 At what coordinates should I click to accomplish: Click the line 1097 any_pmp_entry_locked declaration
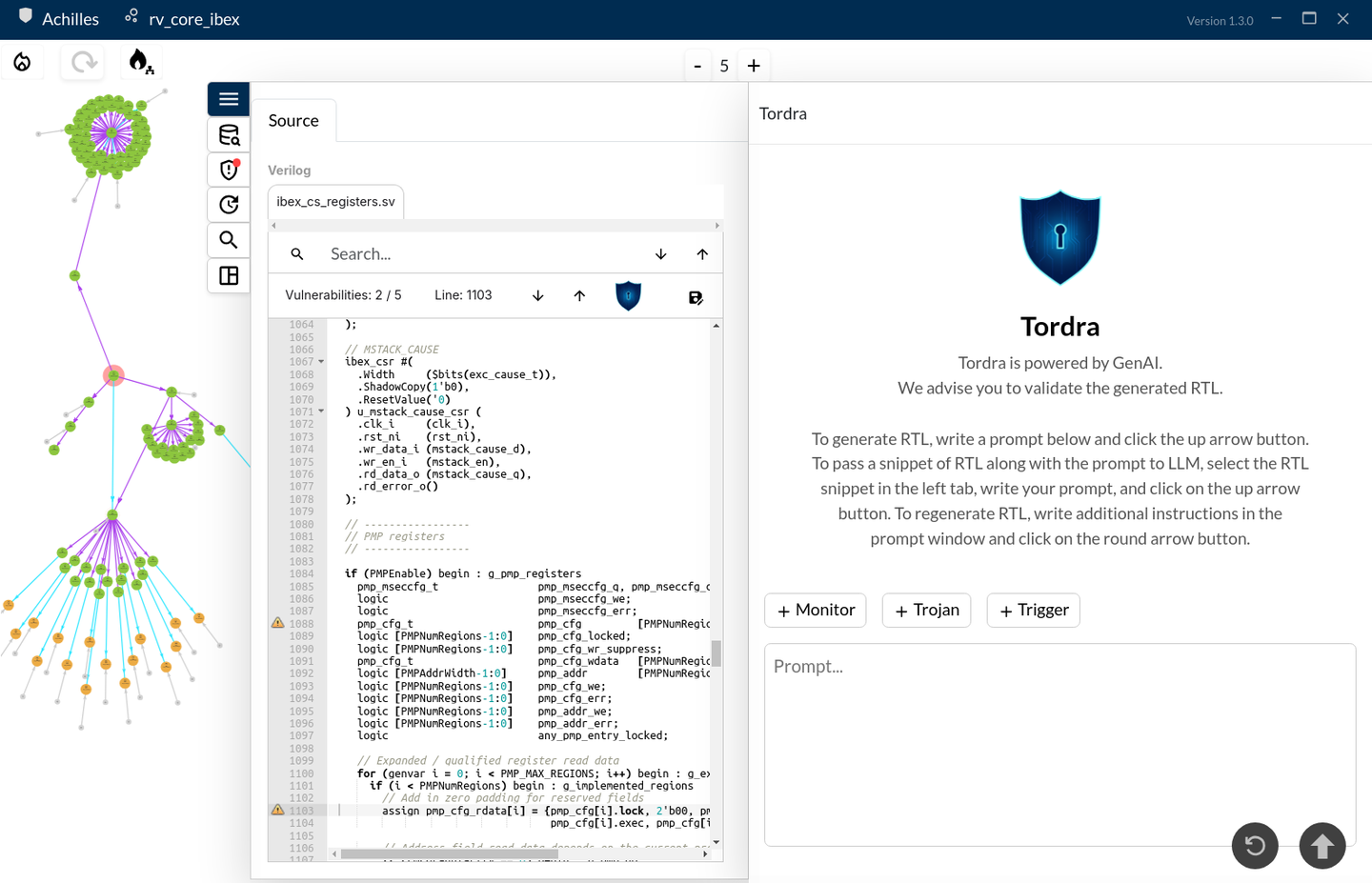513,735
